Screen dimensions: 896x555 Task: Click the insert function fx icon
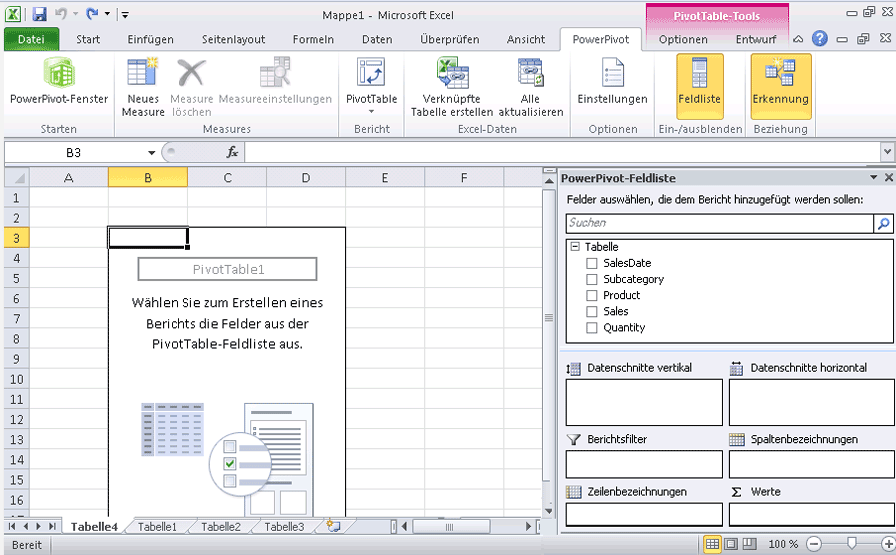(232, 152)
